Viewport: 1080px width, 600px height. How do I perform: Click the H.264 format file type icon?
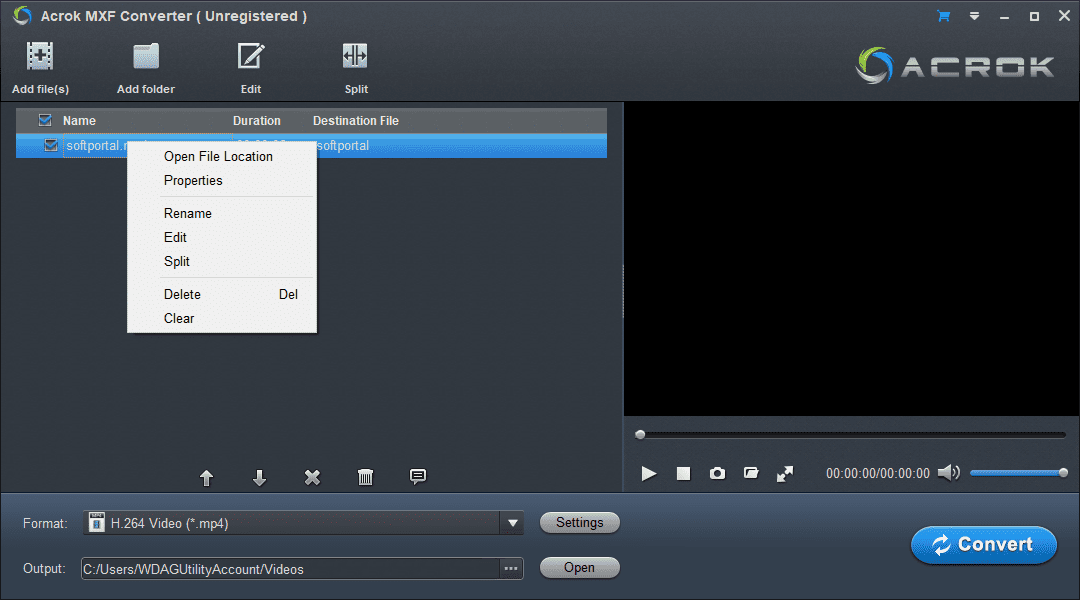point(96,523)
